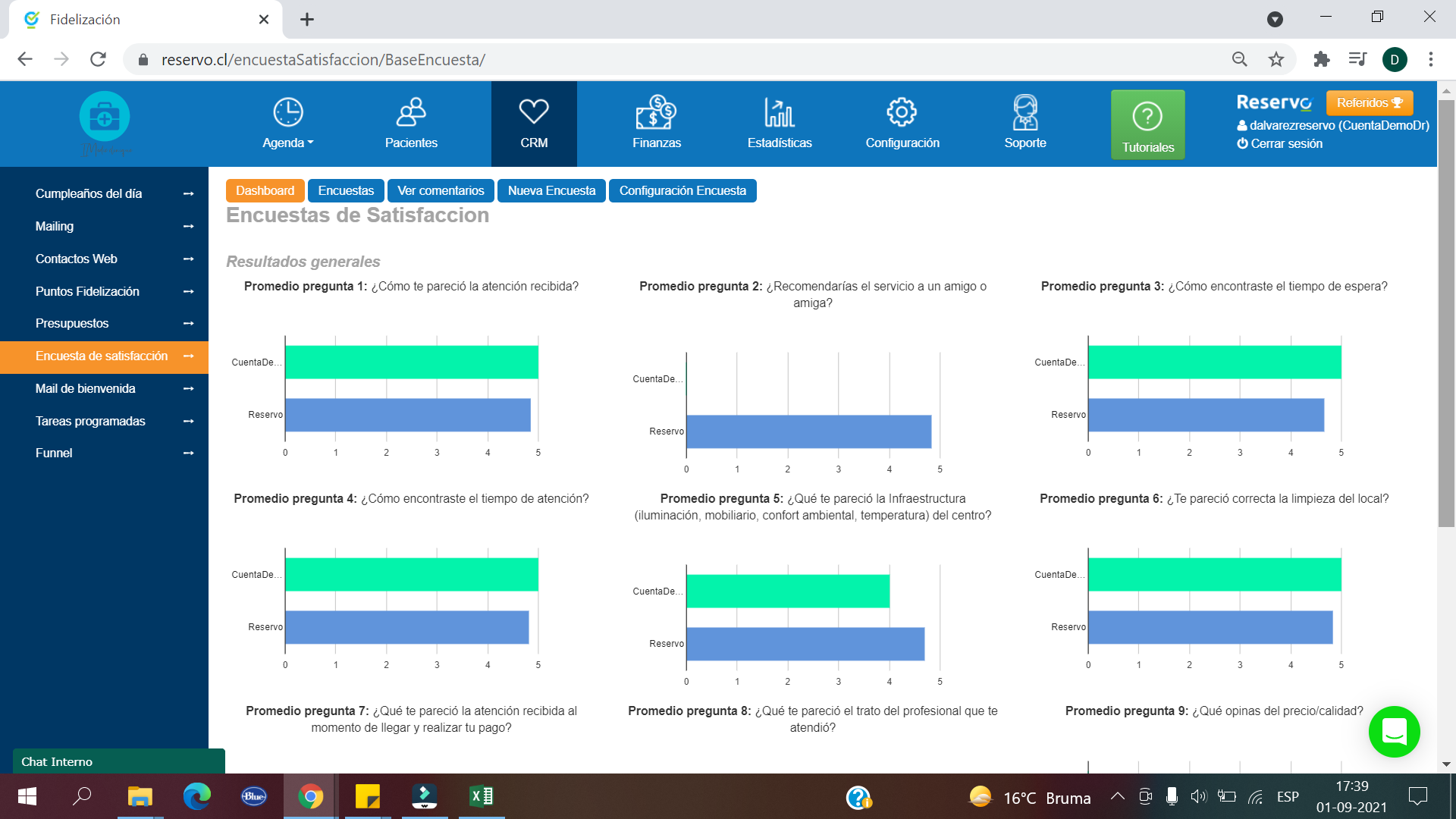Open the Ver comentarios tab
Image resolution: width=1456 pixels, height=819 pixels.
click(x=441, y=191)
